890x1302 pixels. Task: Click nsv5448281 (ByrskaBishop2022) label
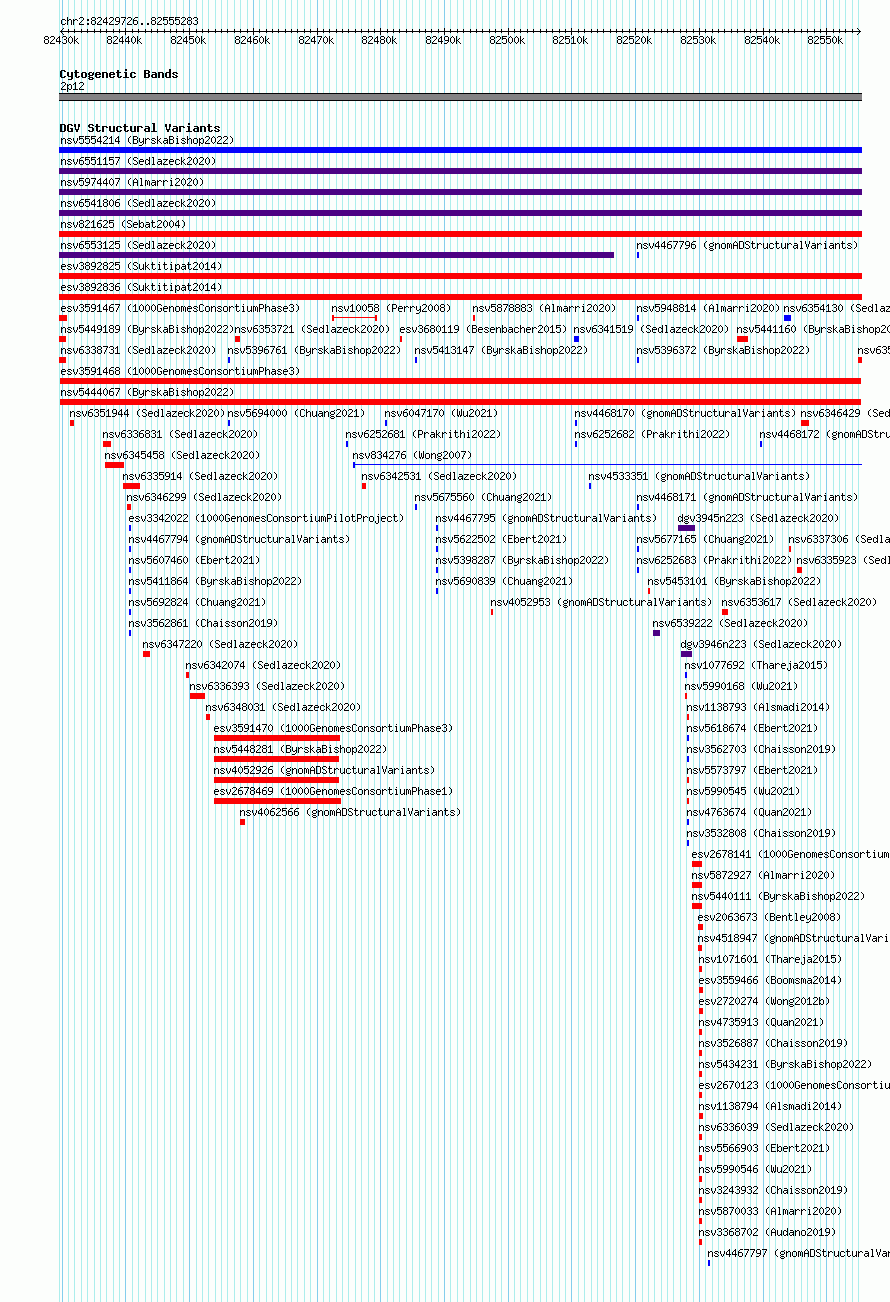[x=300, y=750]
